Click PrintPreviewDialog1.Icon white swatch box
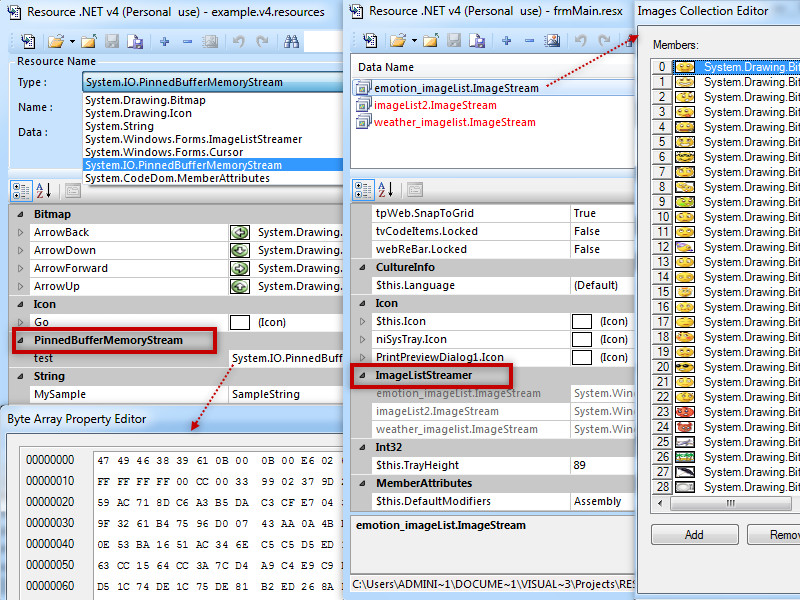This screenshot has height=600, width=800. [582, 357]
